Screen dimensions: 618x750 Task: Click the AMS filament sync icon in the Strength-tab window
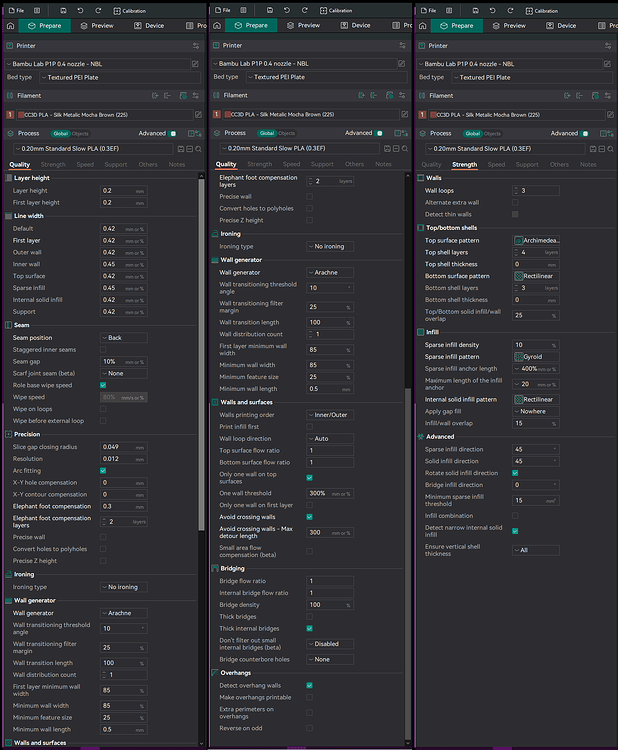pyautogui.click(x=595, y=96)
